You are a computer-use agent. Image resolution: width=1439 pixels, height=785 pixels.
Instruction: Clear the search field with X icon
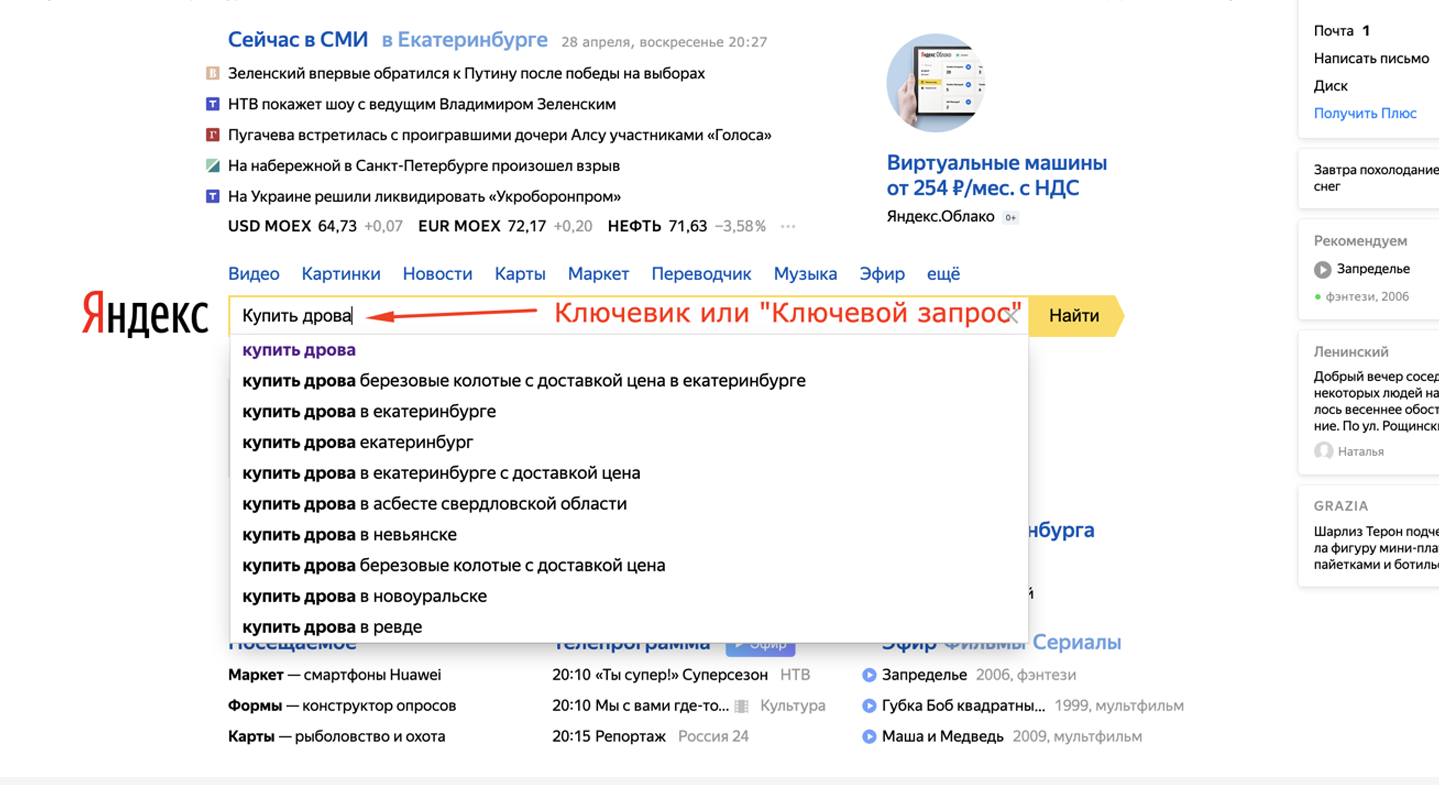pyautogui.click(x=1013, y=315)
